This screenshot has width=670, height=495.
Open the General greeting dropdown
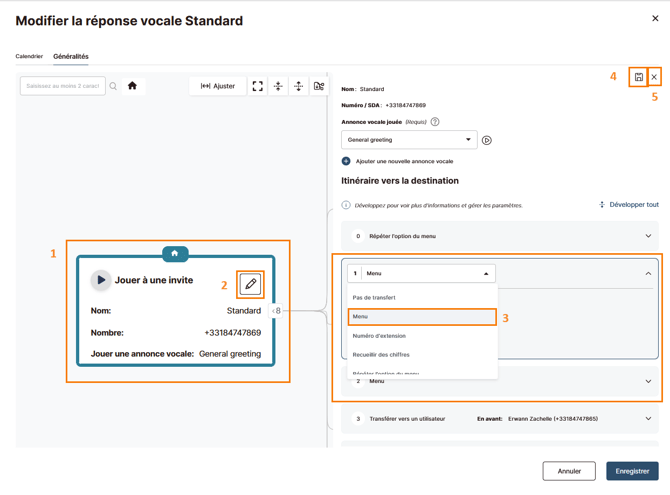point(409,140)
